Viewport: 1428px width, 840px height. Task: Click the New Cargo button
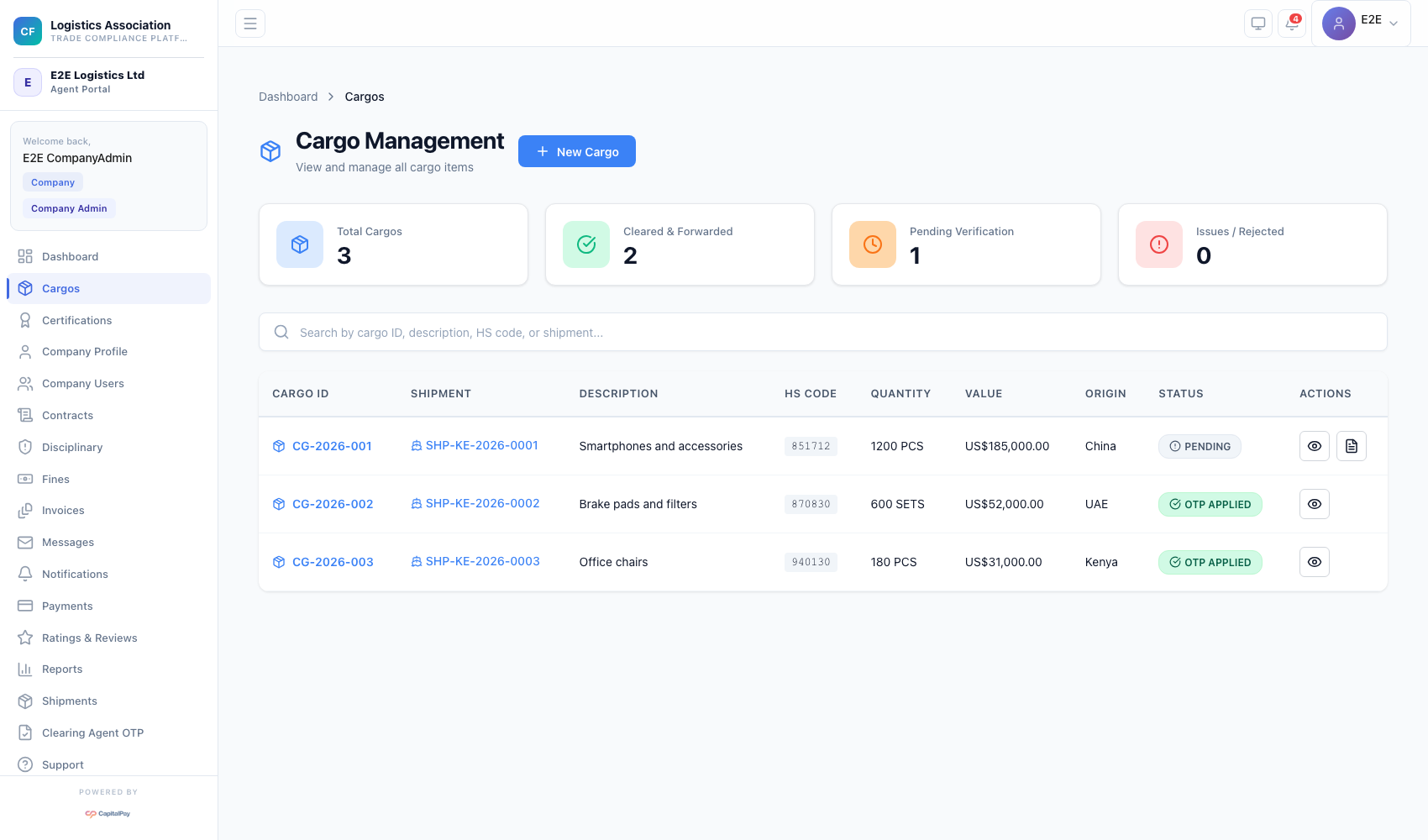coord(576,151)
